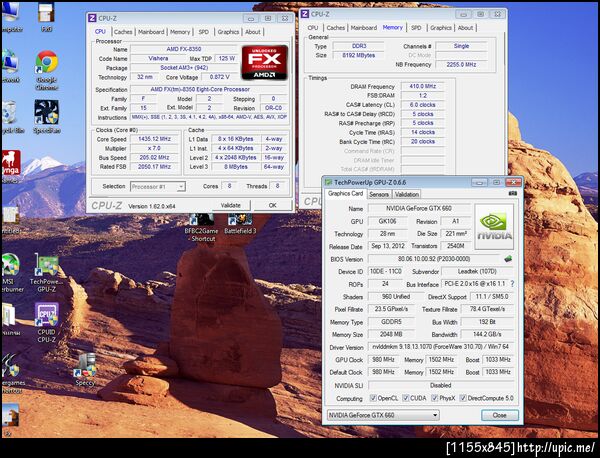The image size is (600, 458).
Task: Click the Core Voltage value 0.872 V
Action: pyautogui.click(x=219, y=77)
